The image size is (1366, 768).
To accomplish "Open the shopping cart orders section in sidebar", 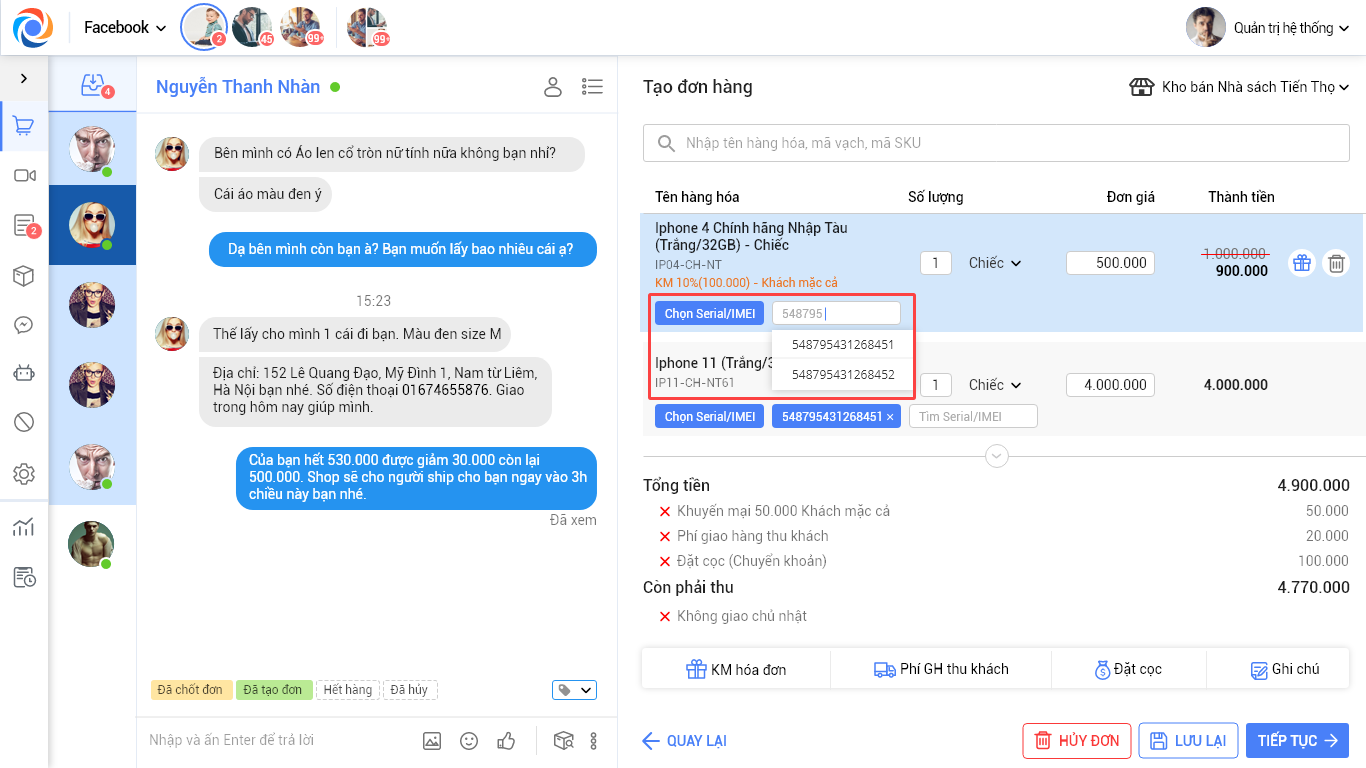I will (x=24, y=126).
